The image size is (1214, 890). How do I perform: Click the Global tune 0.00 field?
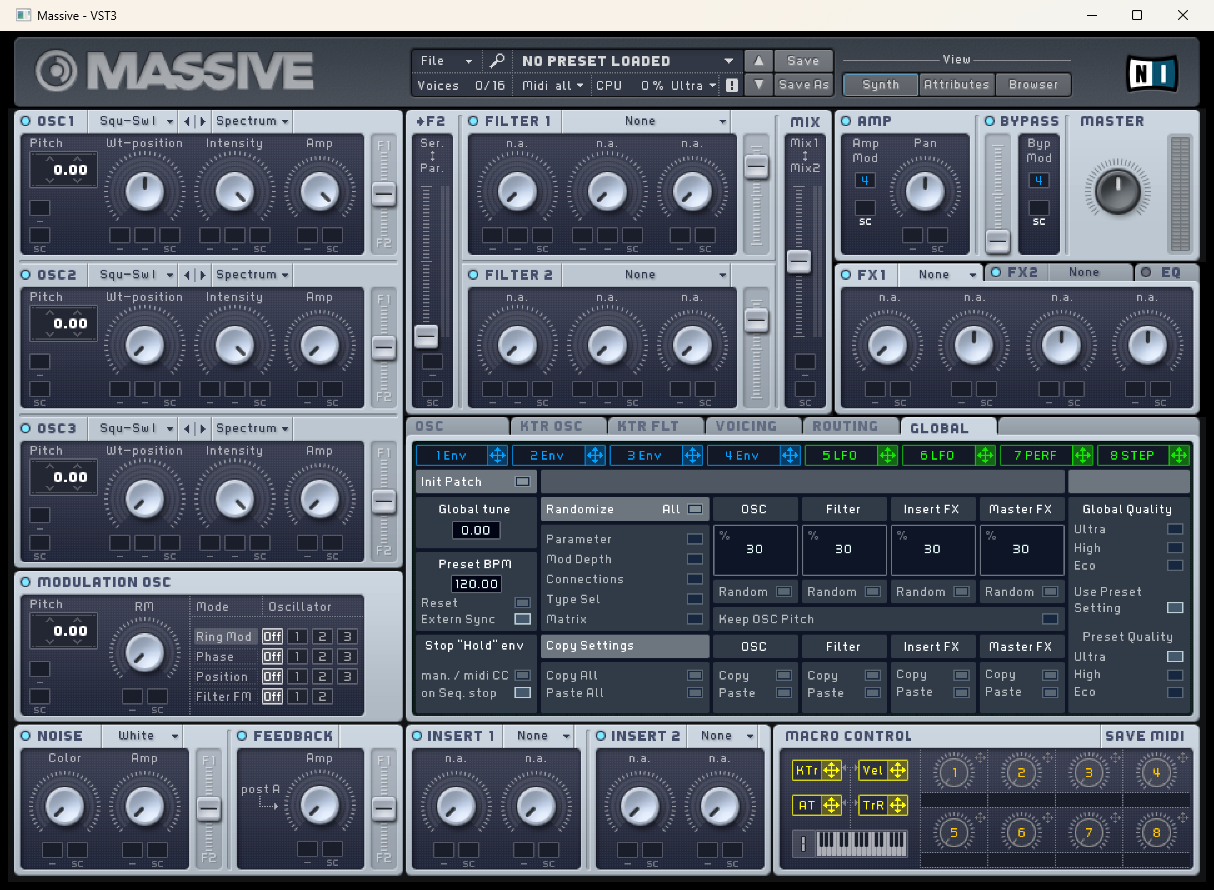coord(476,531)
